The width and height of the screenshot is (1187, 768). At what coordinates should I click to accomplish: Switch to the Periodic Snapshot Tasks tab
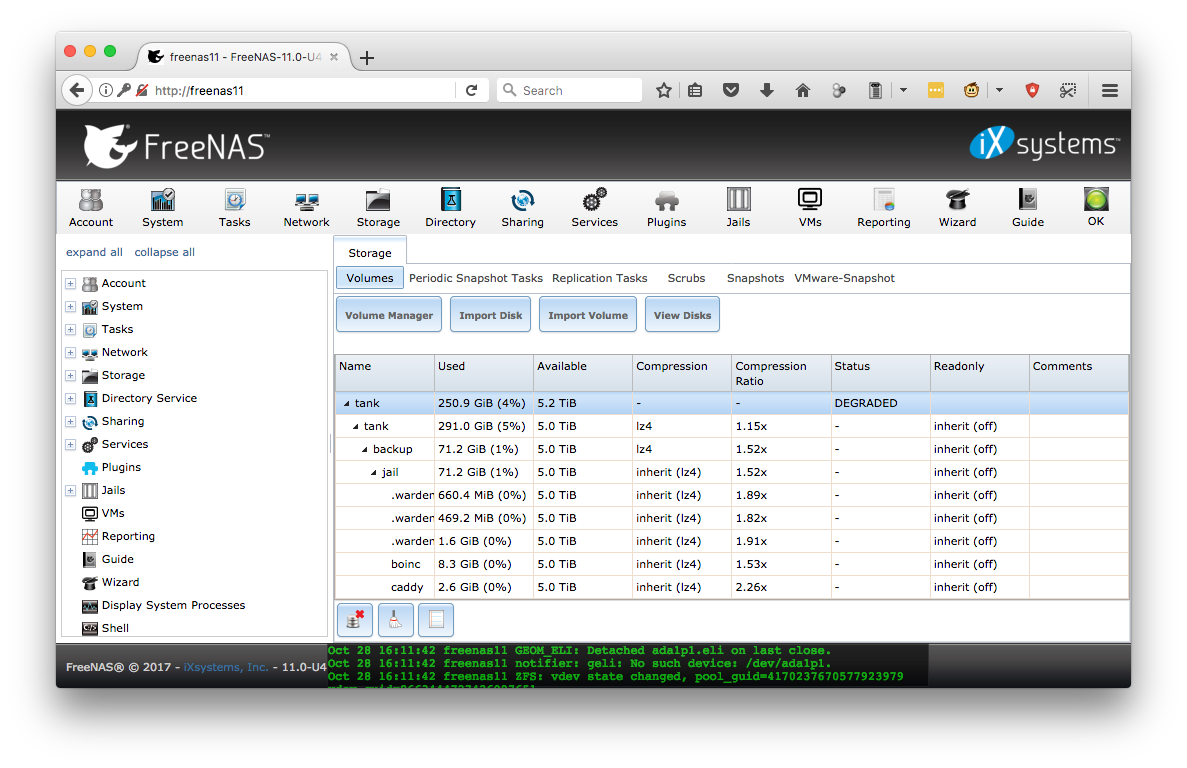coord(475,278)
